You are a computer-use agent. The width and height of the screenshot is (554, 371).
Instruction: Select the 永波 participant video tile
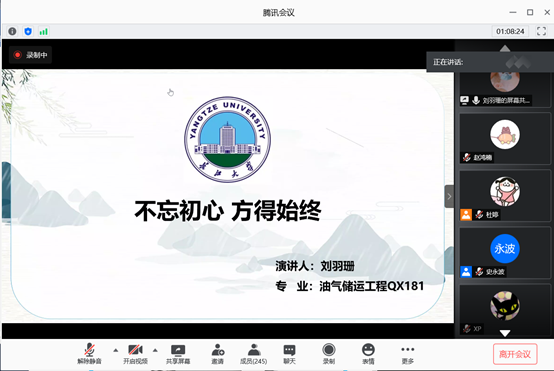click(505, 253)
